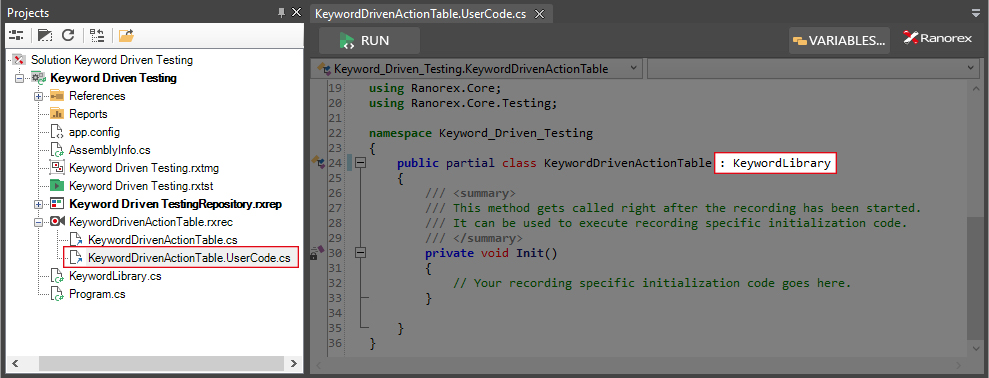The width and height of the screenshot is (989, 378).
Task: Click the Ranorex logo
Action: tap(937, 39)
